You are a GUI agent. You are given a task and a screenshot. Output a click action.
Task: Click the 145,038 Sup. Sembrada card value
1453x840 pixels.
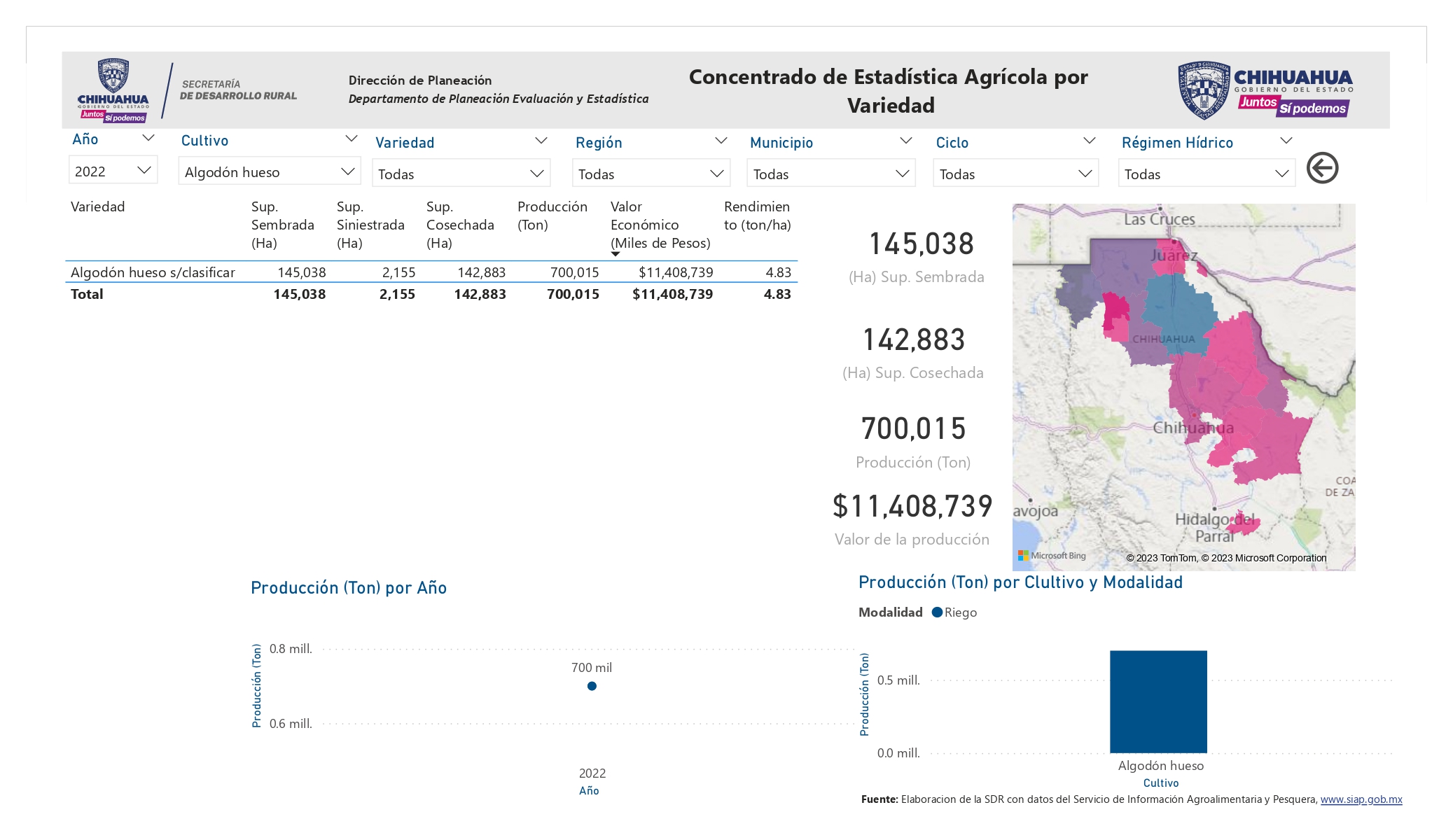click(922, 244)
